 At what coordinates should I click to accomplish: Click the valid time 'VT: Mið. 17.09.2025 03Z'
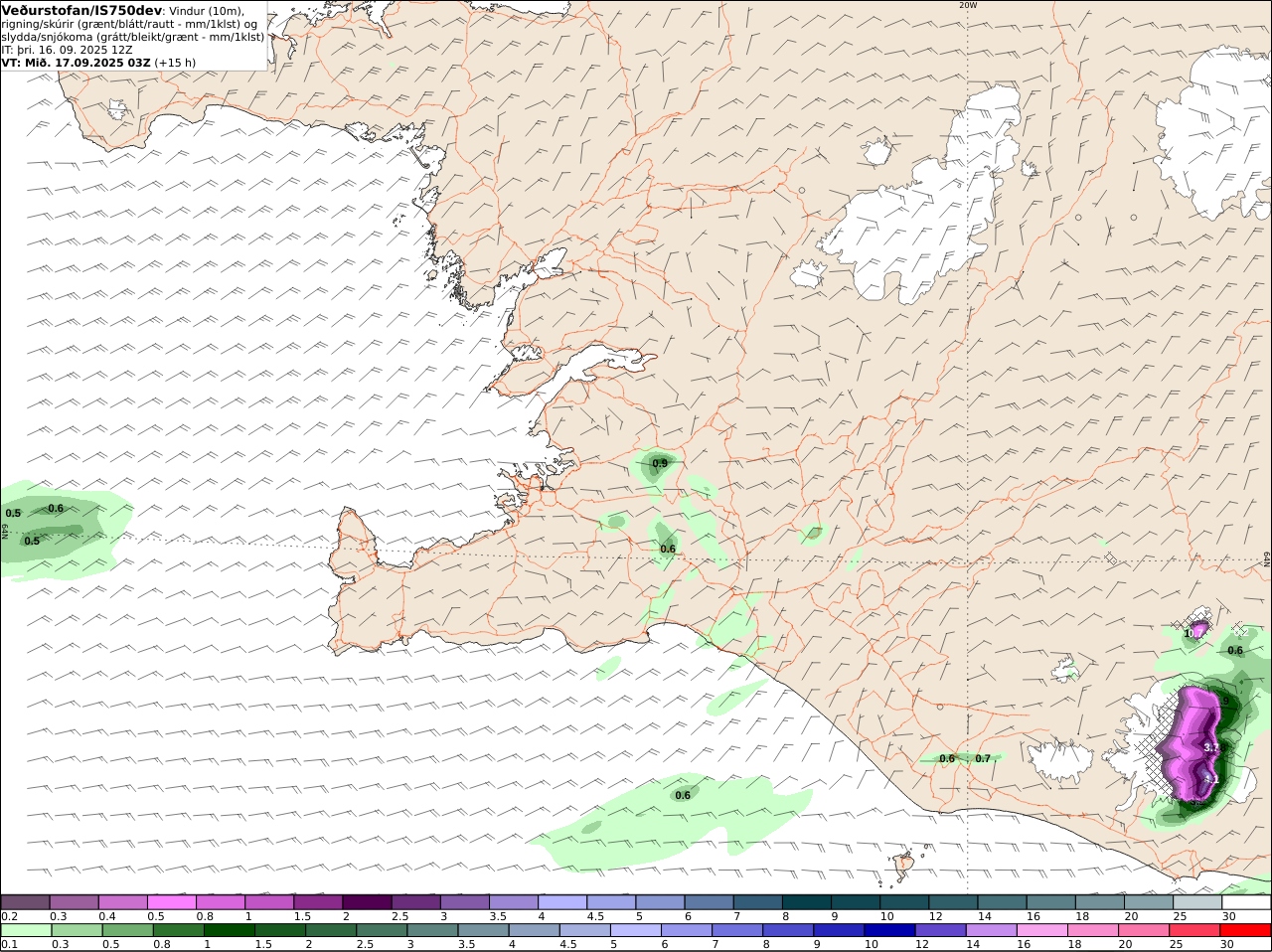[x=77, y=63]
